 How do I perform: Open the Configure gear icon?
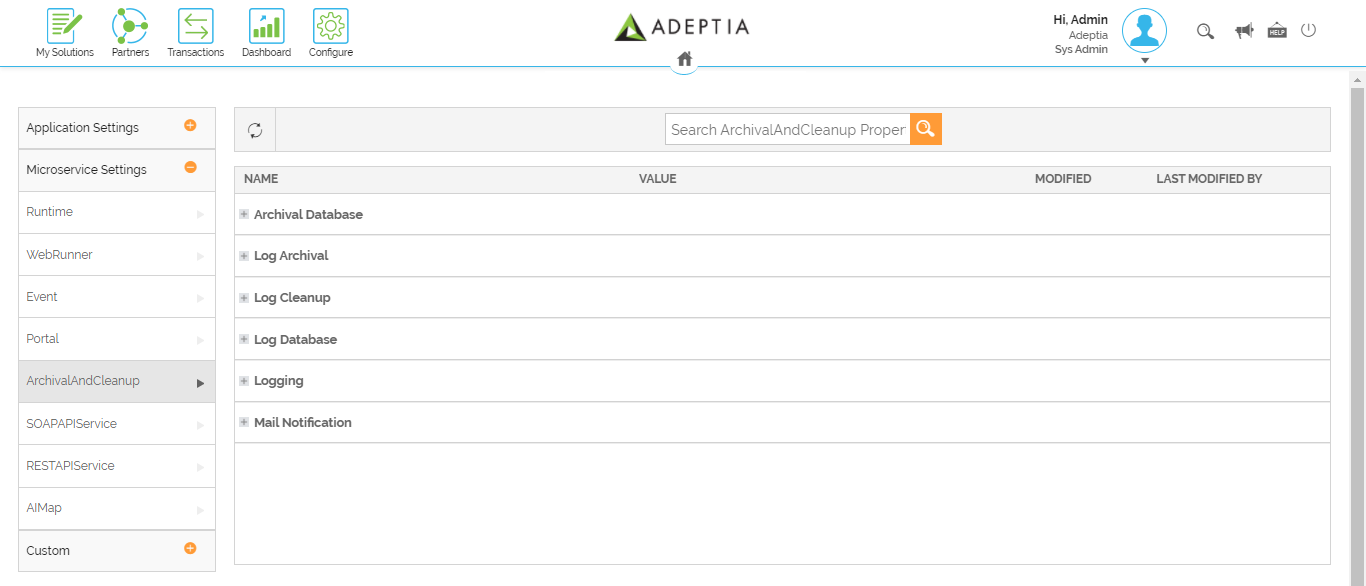pos(331,26)
